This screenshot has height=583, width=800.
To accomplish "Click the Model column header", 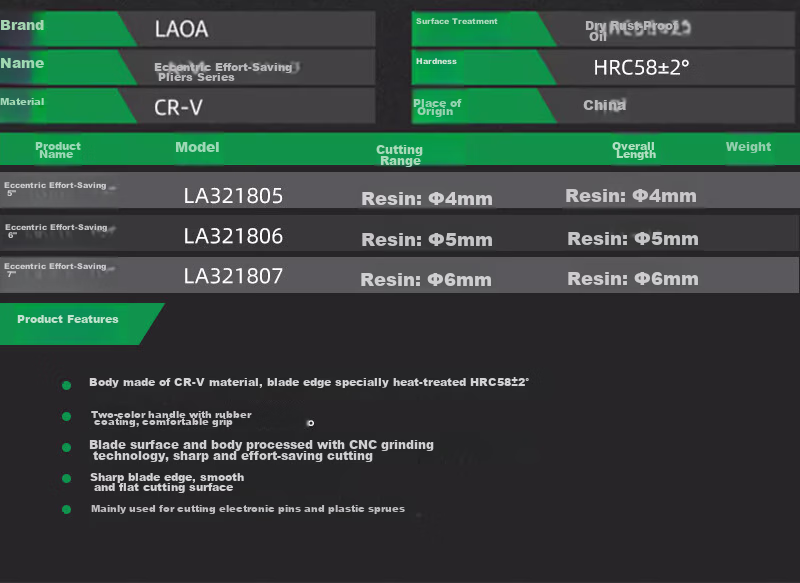I will [197, 147].
